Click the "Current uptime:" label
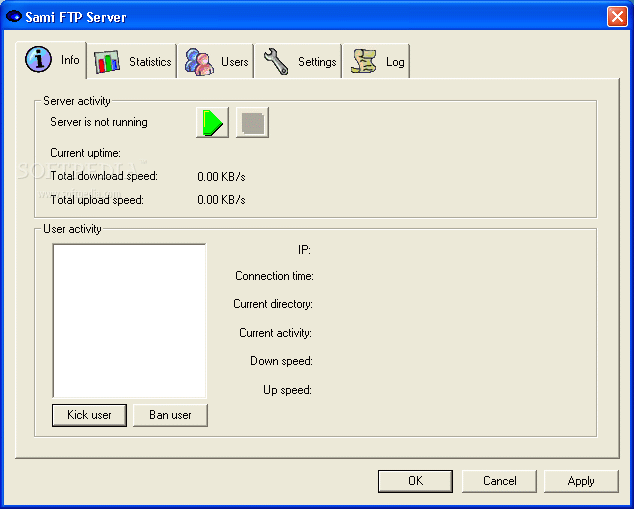634x509 pixels. click(x=85, y=153)
